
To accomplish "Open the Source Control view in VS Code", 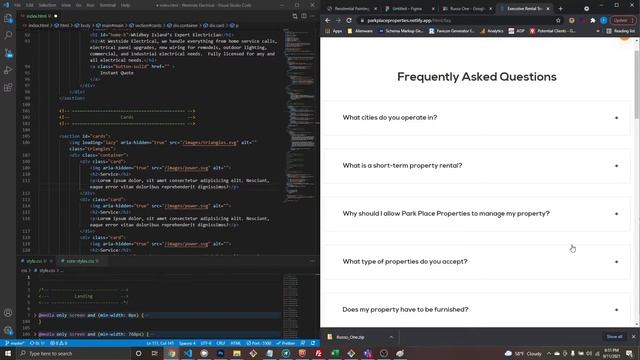I will click(8, 53).
